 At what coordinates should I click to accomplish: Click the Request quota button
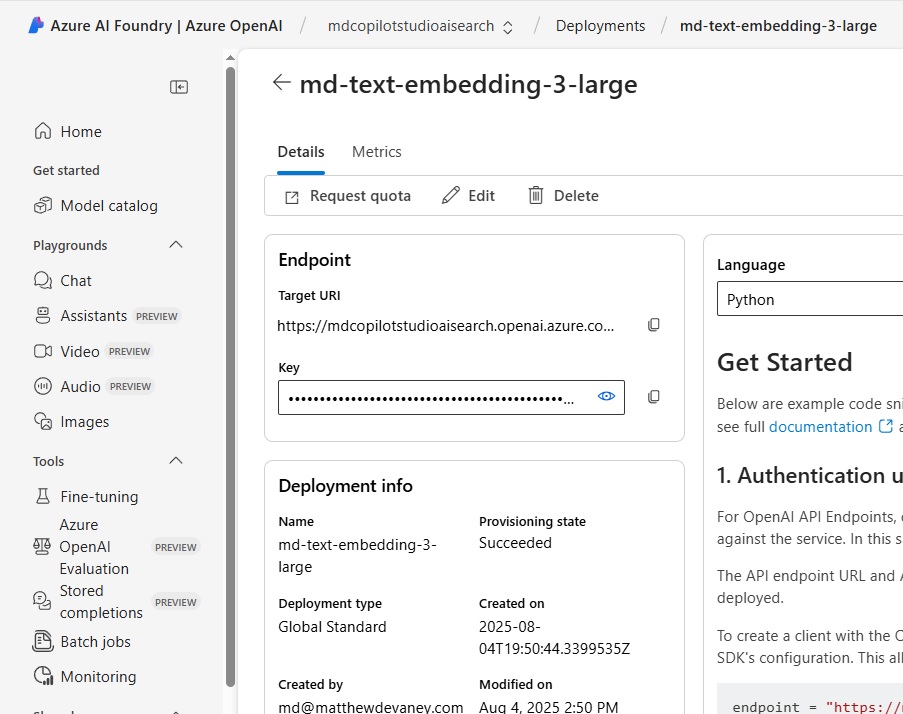tap(348, 196)
